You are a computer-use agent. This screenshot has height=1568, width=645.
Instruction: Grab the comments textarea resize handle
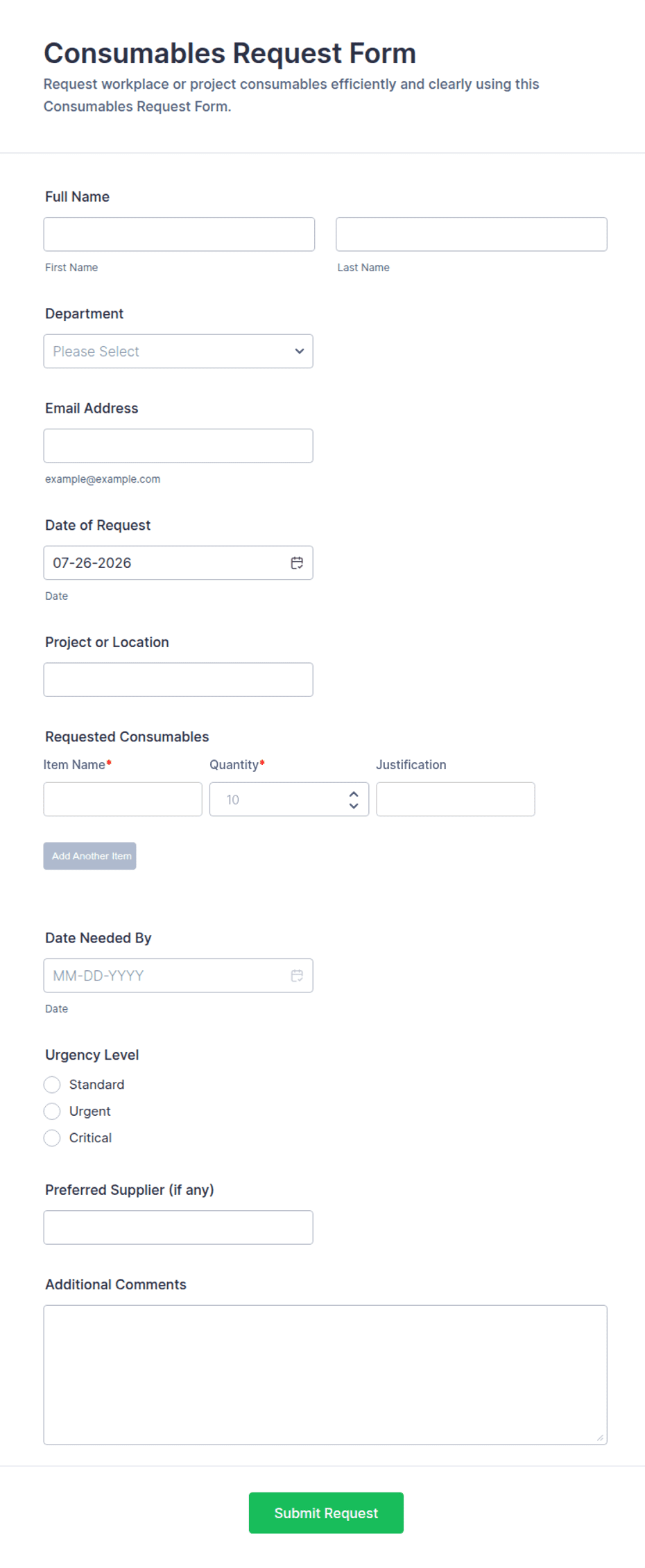[601, 1438]
